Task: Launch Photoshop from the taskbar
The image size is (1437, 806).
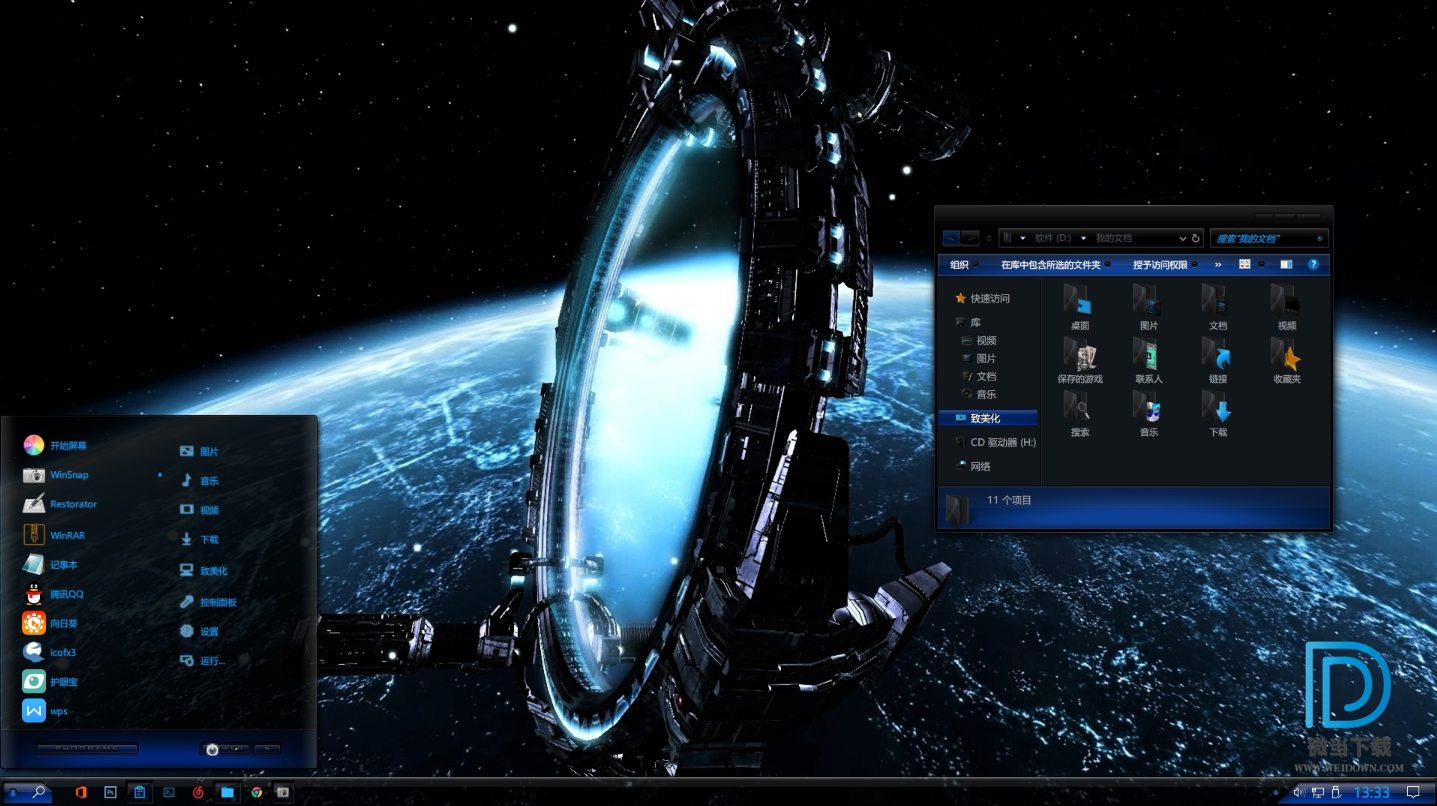Action: [x=110, y=792]
